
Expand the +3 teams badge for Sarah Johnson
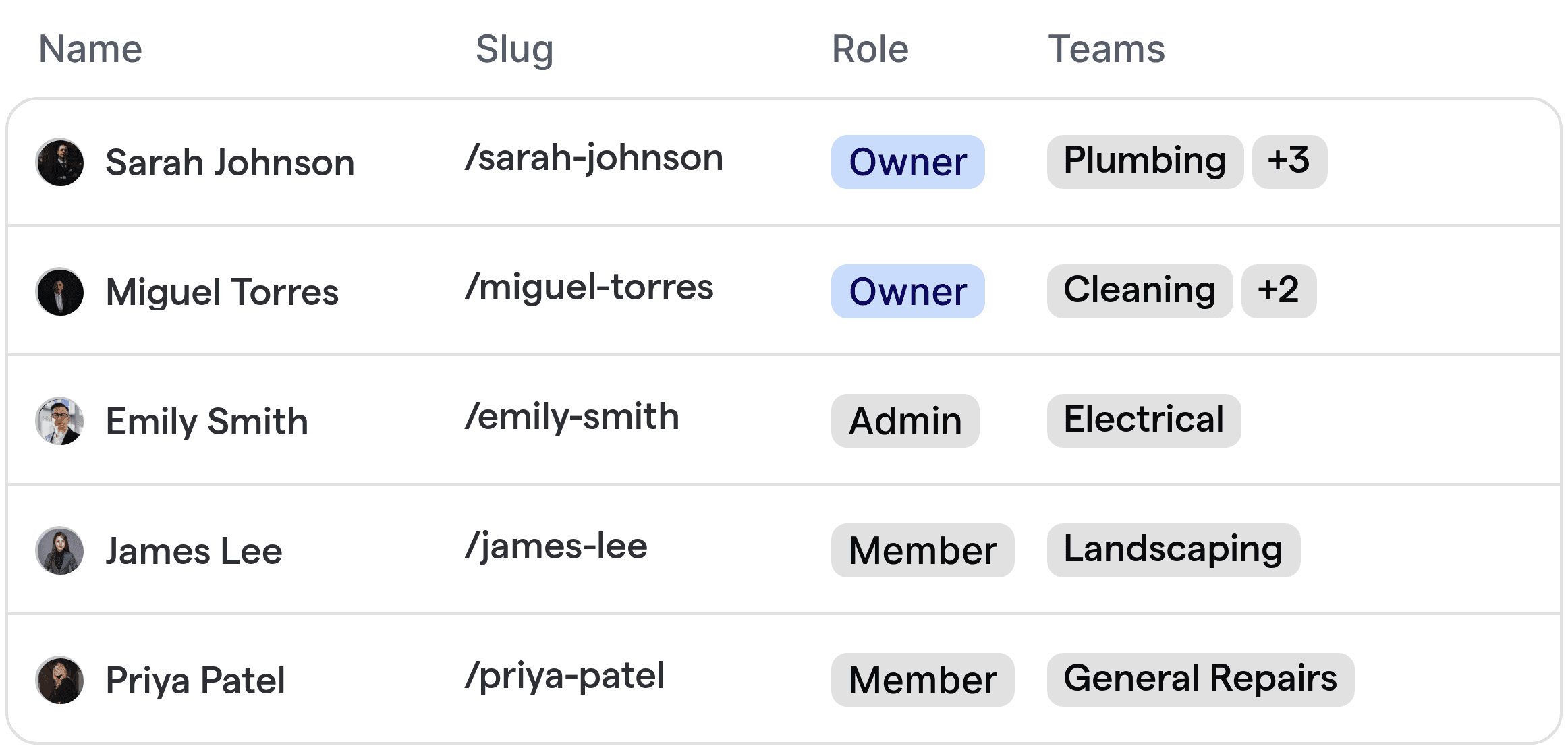click(x=1289, y=161)
